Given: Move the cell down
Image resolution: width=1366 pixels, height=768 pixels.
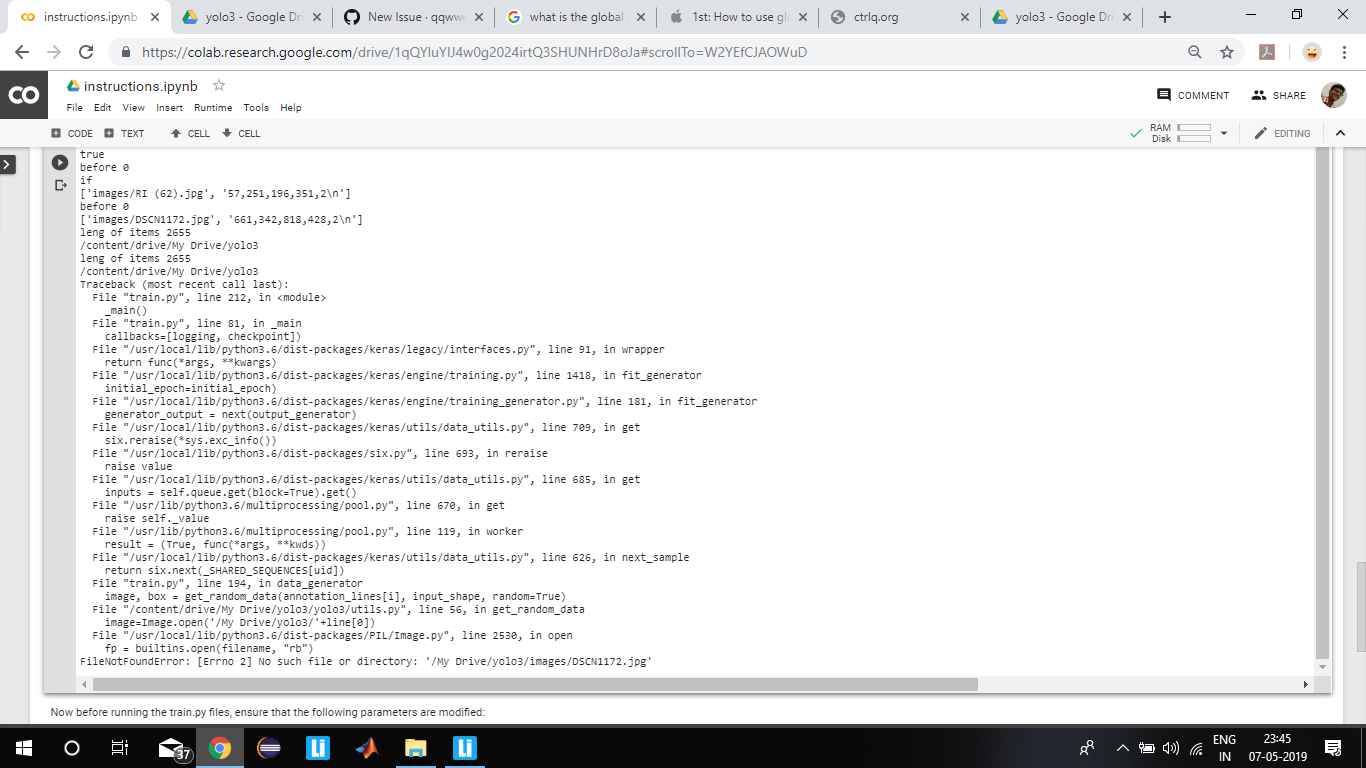Looking at the screenshot, I should [x=240, y=133].
